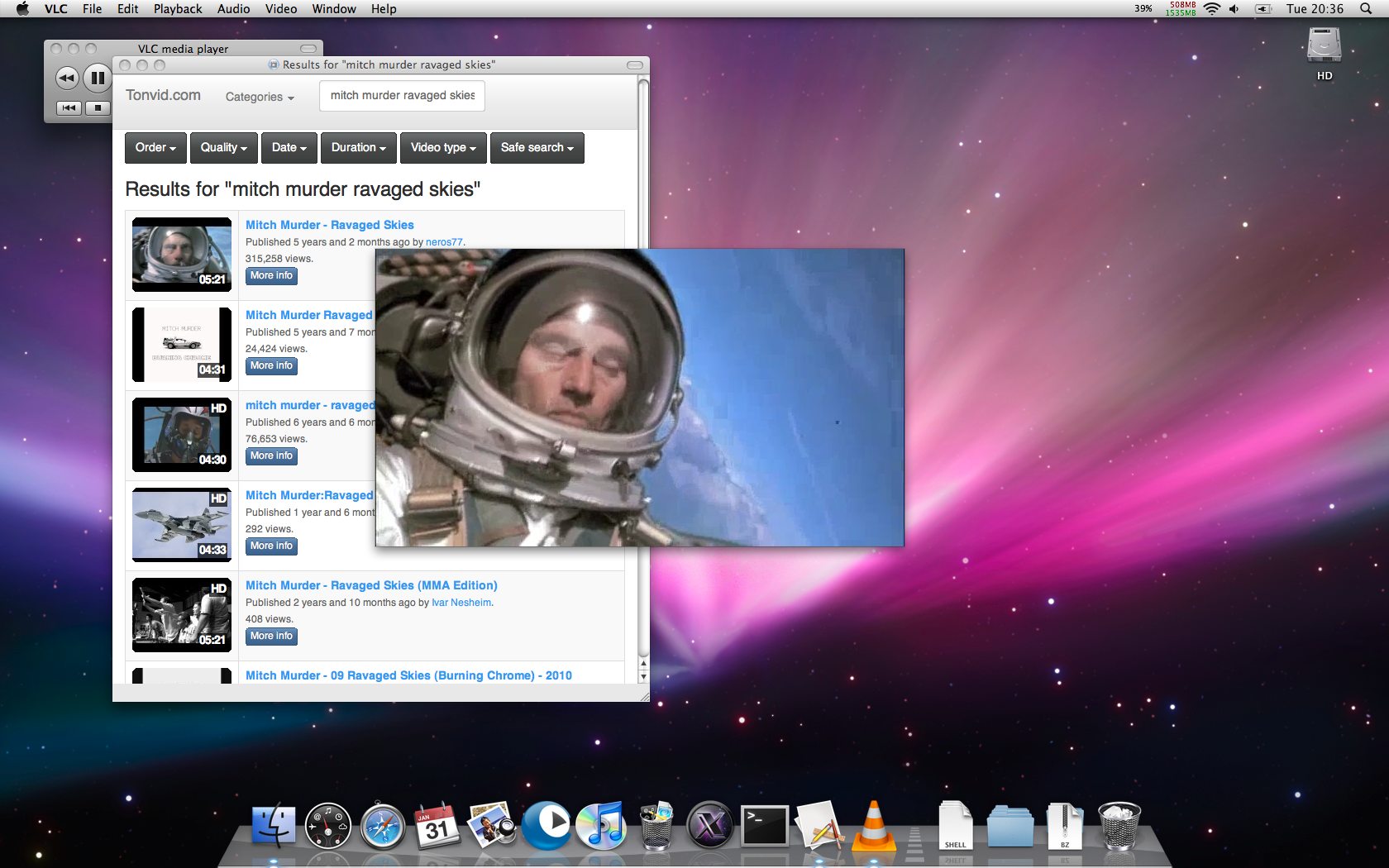
Task: Click the toolbar pill button of results window
Action: pyautogui.click(x=635, y=64)
